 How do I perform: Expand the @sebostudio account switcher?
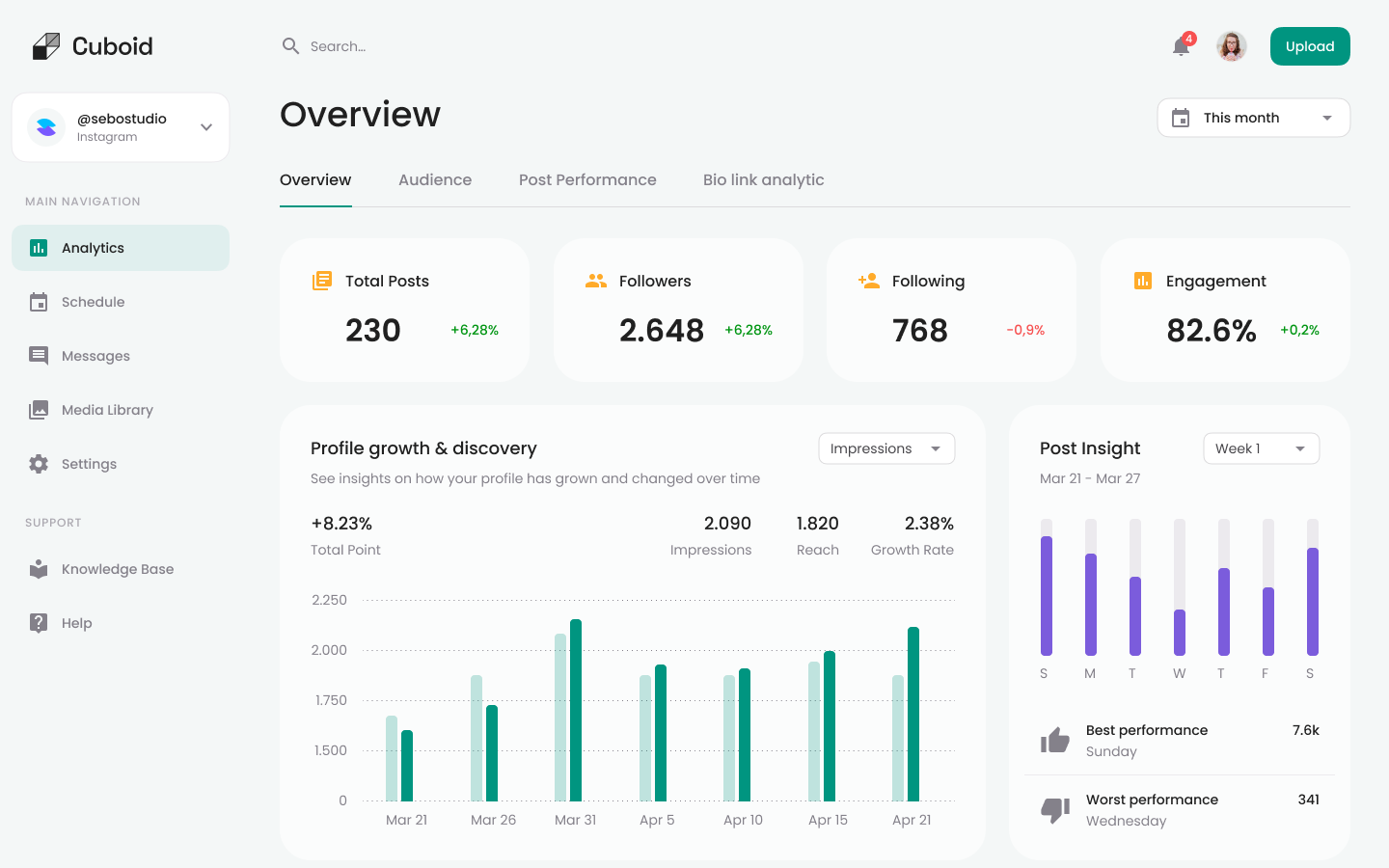pos(120,126)
